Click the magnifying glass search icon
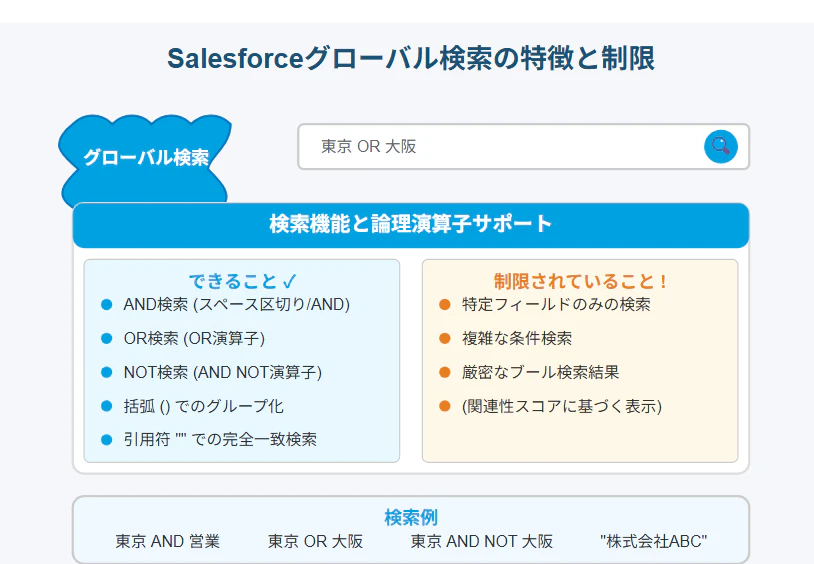Viewport: 814px width, 564px height. 721,146
